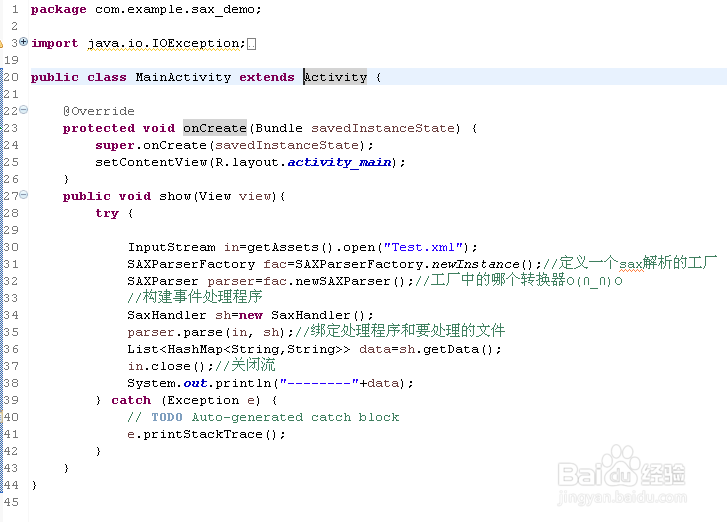
Task: Click the activity_main layout reference
Action: [339, 162]
